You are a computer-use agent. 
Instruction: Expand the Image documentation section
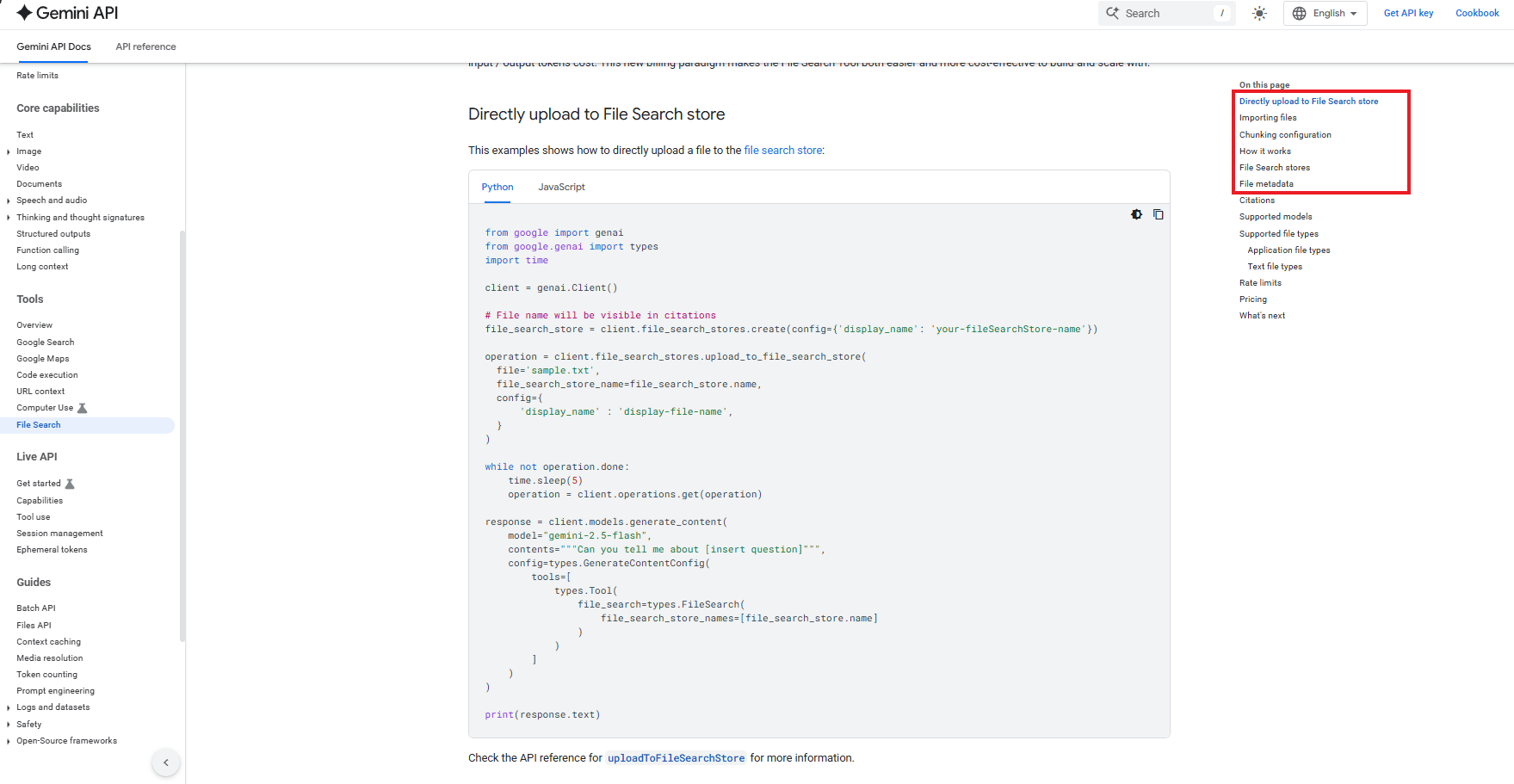pyautogui.click(x=8, y=151)
